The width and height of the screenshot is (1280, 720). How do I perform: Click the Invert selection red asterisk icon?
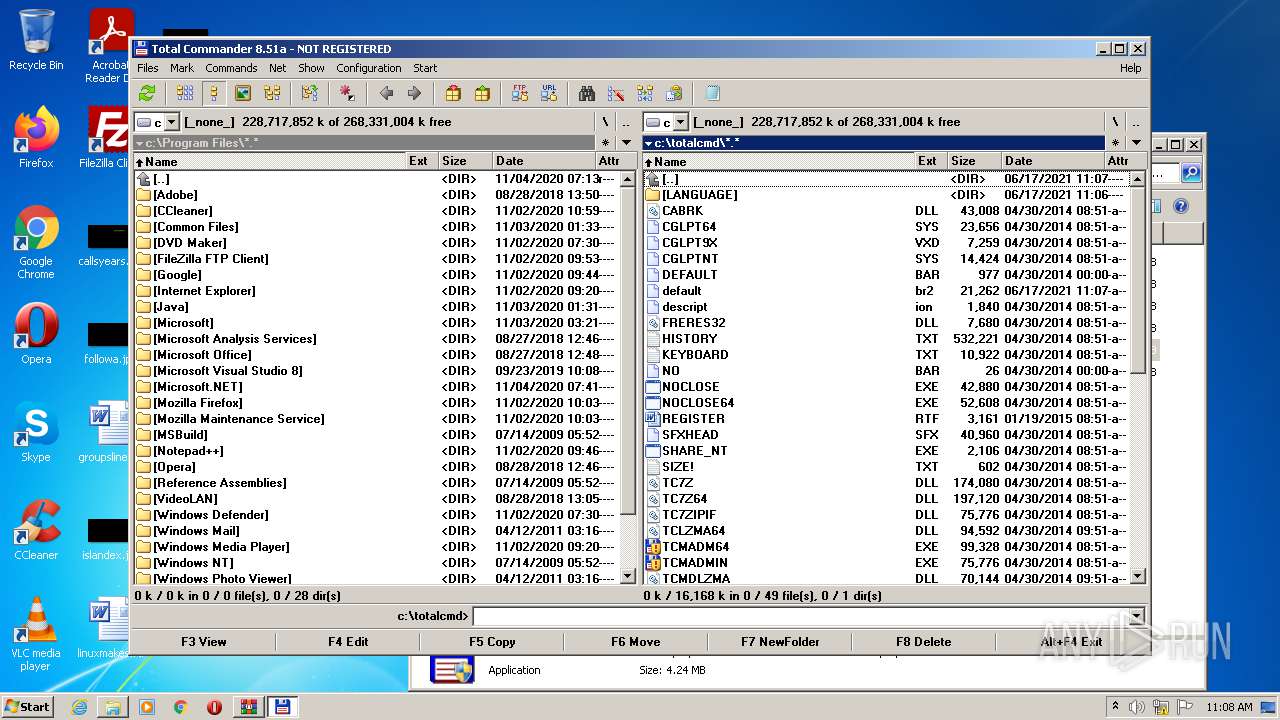pyautogui.click(x=347, y=93)
